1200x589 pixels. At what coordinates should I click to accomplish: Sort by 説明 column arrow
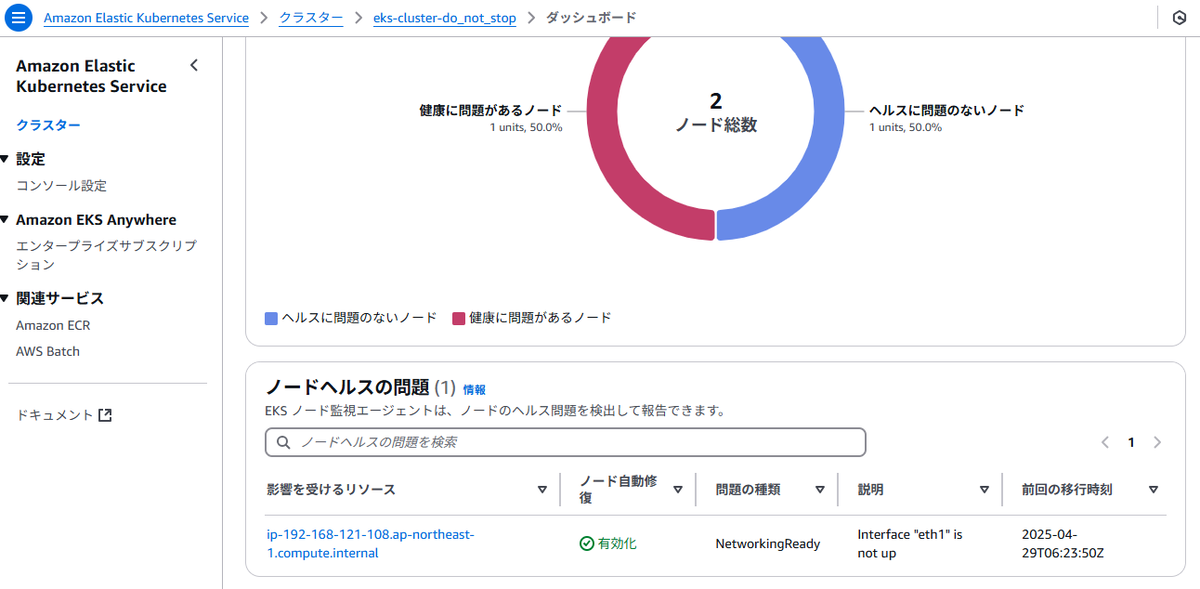984,490
